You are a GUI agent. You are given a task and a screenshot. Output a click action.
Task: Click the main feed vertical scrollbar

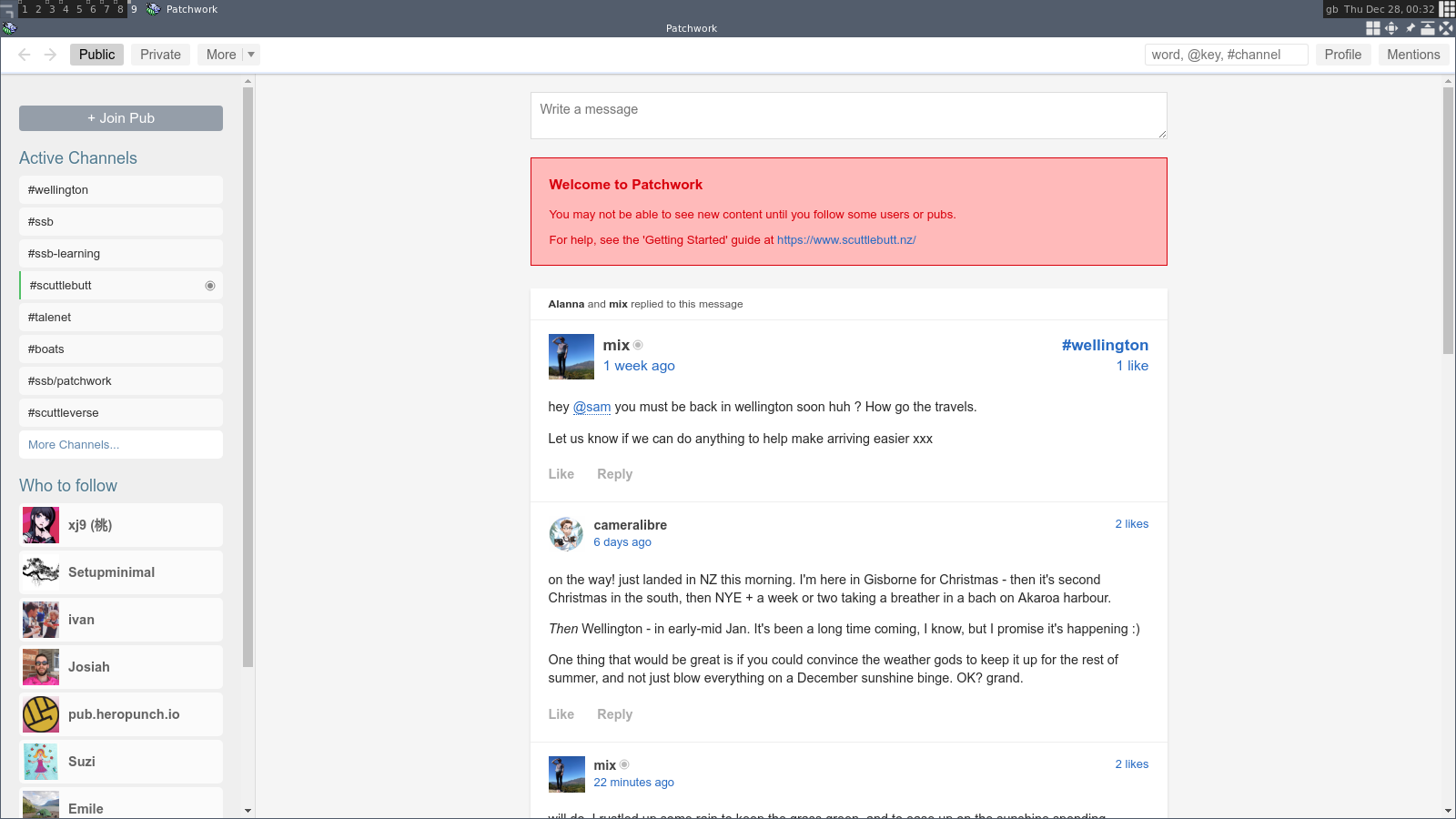click(x=1449, y=220)
